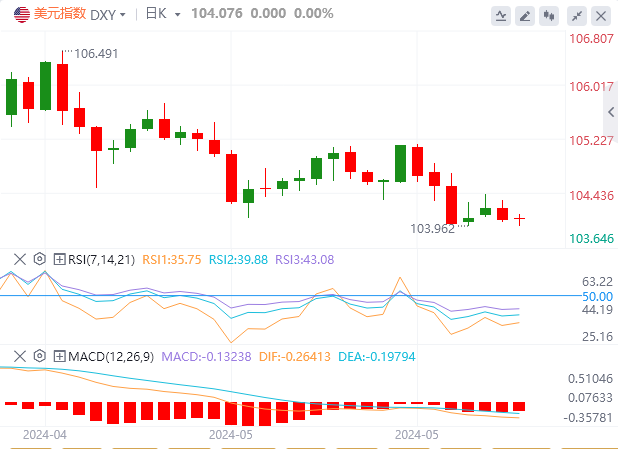Click the last MACD histogram bar
Viewport: 618px width, 449px height.
pyautogui.click(x=519, y=406)
